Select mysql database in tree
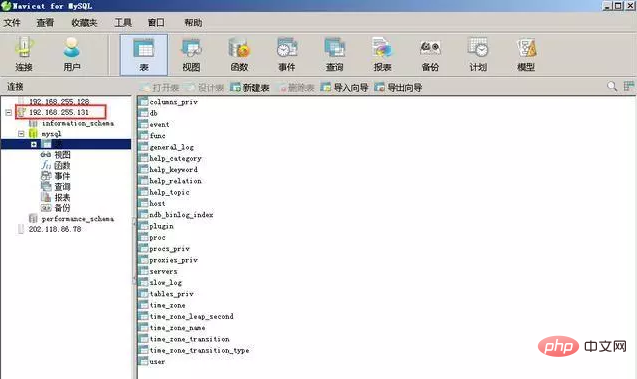The width and height of the screenshot is (637, 379). tap(52, 134)
